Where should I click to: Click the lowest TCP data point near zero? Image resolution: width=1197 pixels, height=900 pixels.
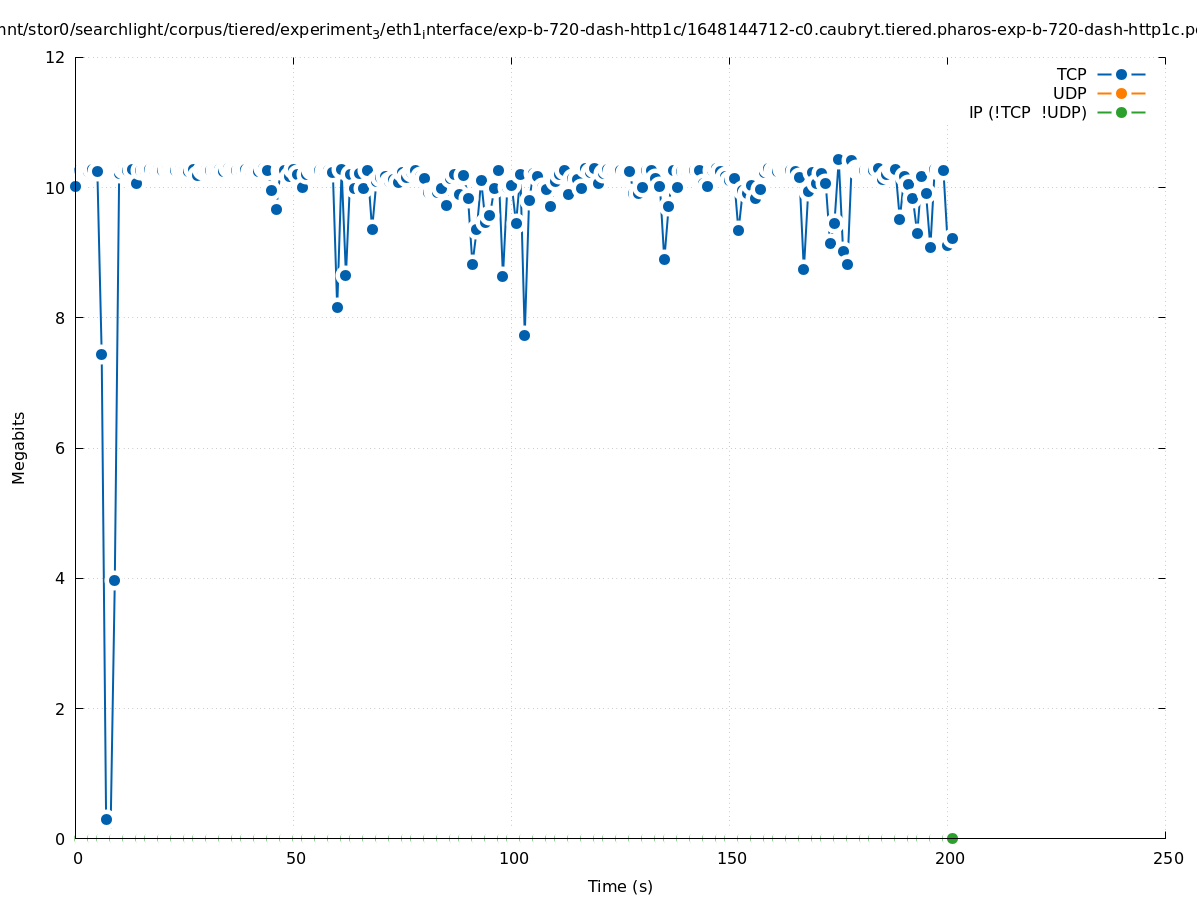click(106, 819)
